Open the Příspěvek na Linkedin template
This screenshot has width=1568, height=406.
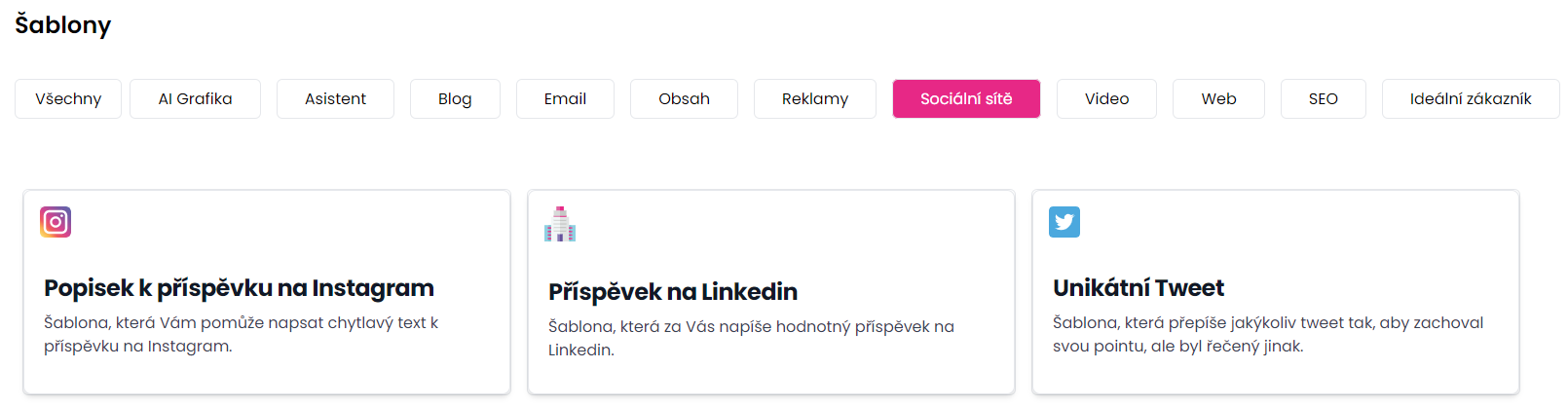[x=673, y=292]
